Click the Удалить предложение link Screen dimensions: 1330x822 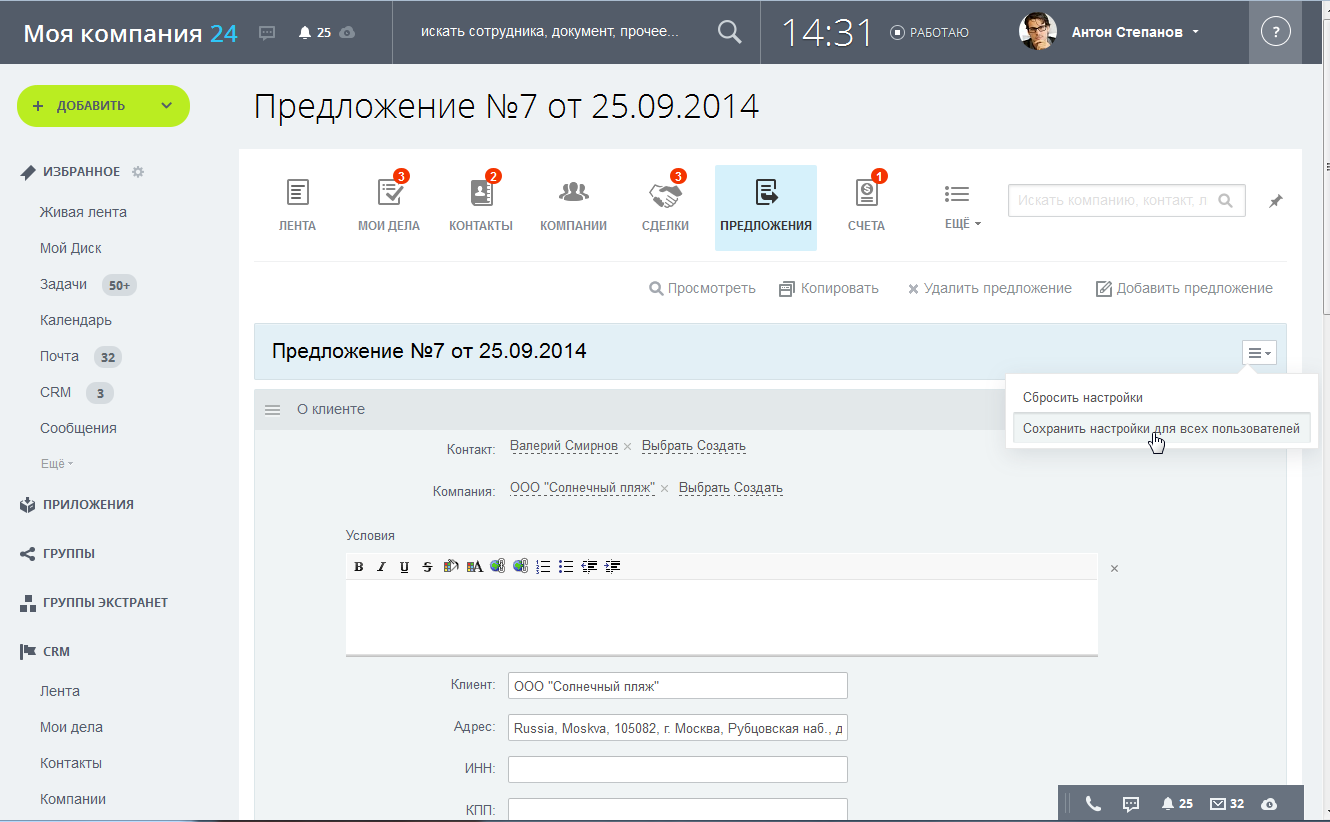pyautogui.click(x=989, y=289)
